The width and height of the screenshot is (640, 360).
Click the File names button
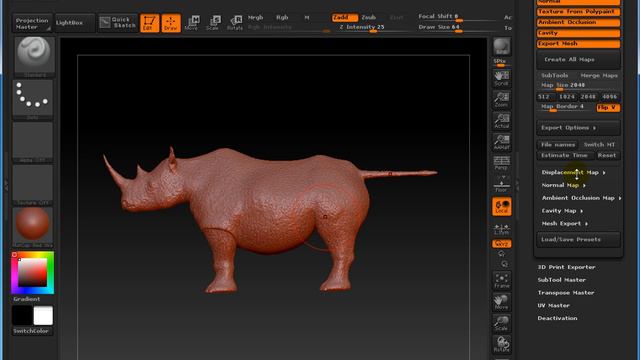[x=558, y=145]
